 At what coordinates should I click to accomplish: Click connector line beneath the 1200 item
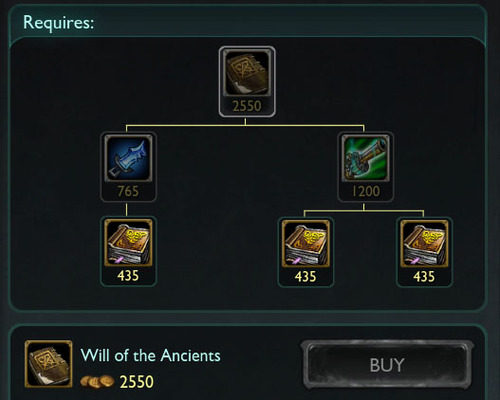point(364,211)
